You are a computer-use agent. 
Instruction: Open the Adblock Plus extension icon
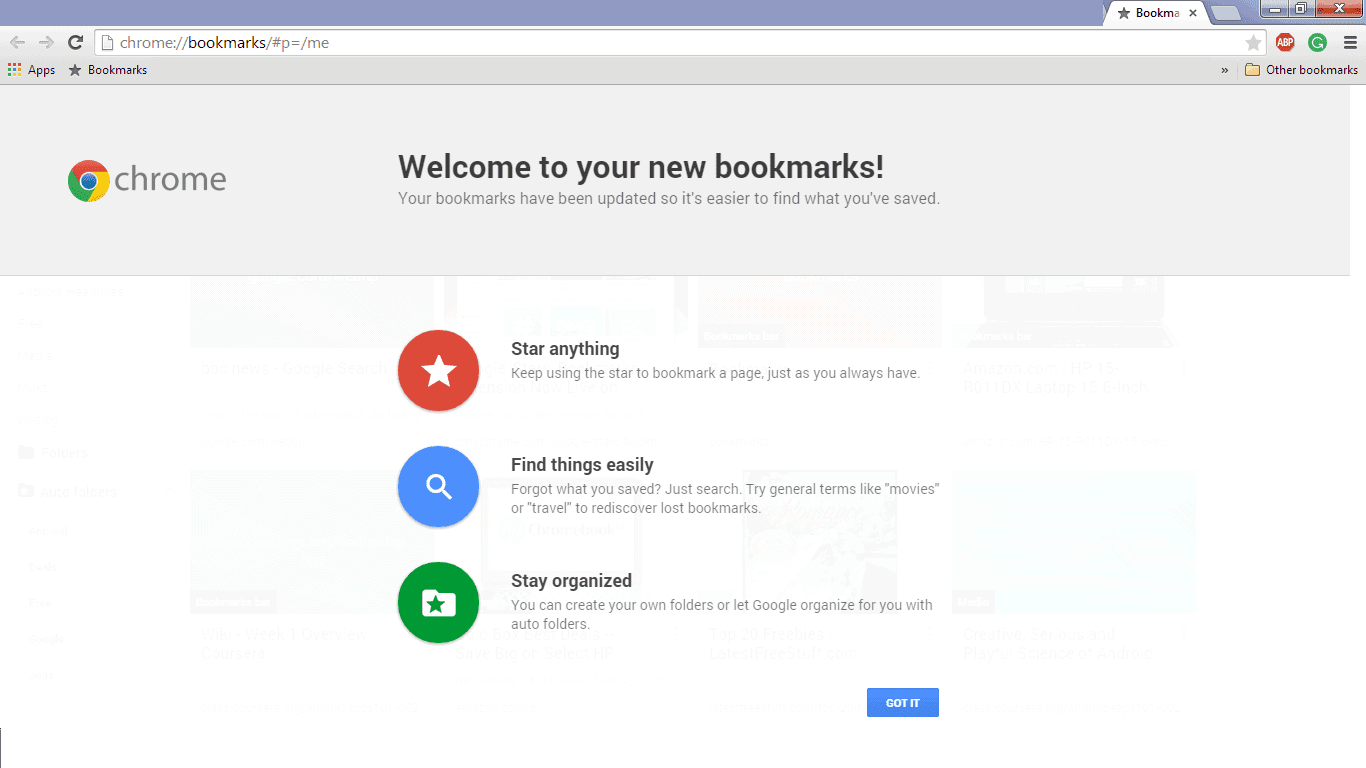tap(1285, 42)
